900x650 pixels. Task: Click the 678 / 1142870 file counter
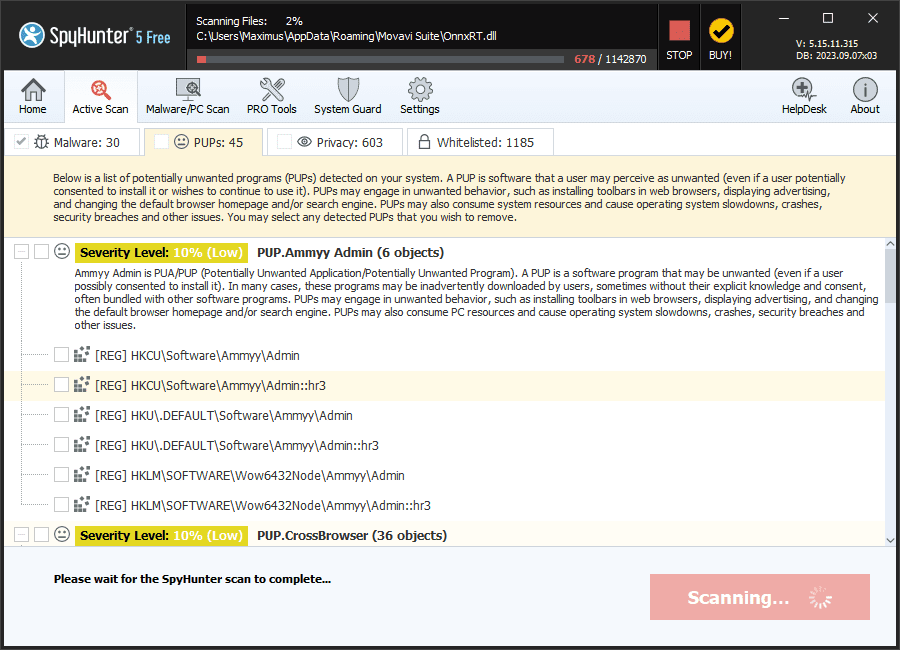click(x=610, y=59)
